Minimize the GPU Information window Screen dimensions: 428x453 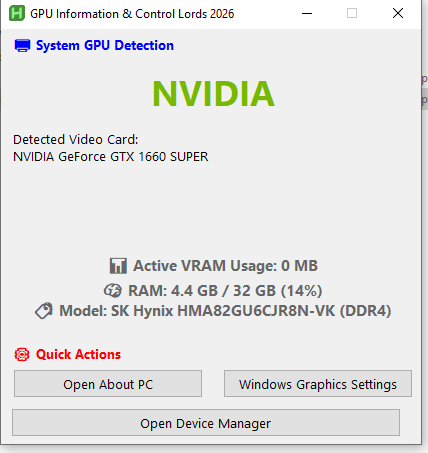tap(307, 14)
